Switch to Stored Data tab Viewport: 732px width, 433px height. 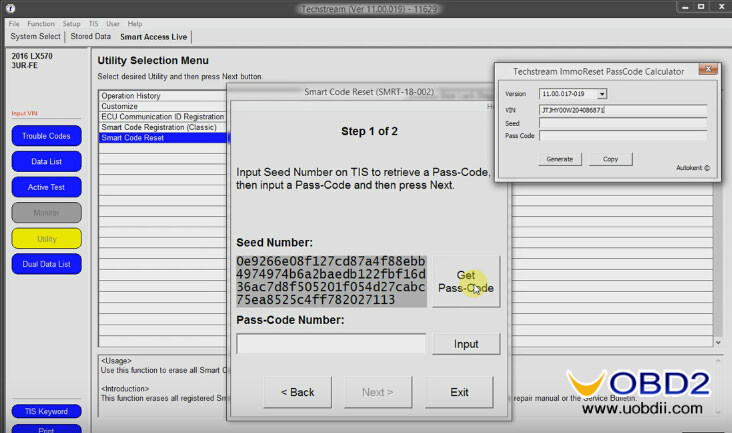pos(91,36)
